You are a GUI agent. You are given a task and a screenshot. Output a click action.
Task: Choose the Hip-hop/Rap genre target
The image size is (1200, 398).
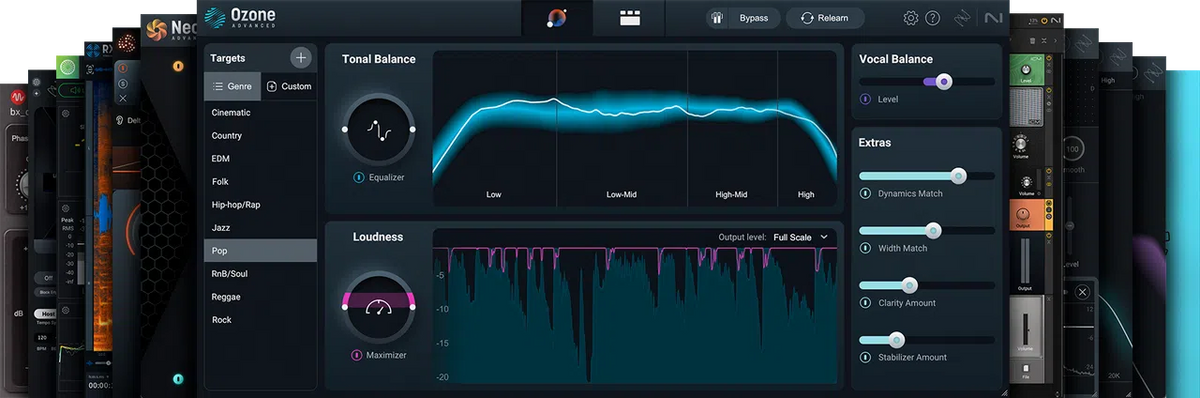[260, 204]
